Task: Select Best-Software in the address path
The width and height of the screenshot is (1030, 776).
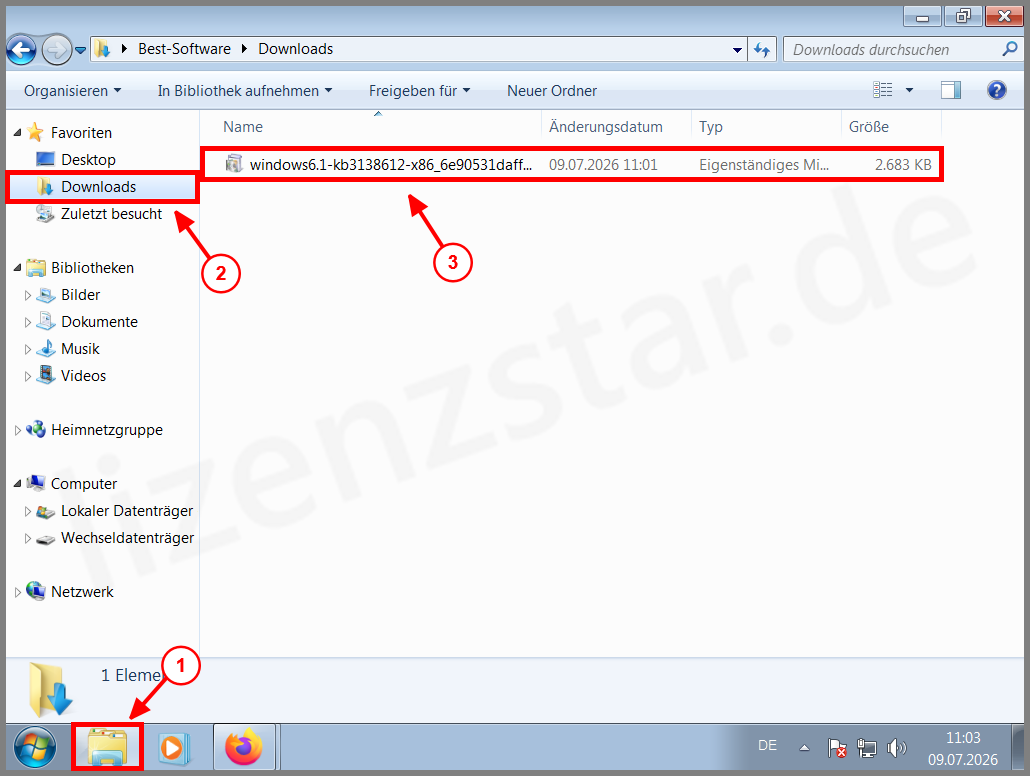Action: pyautogui.click(x=184, y=49)
